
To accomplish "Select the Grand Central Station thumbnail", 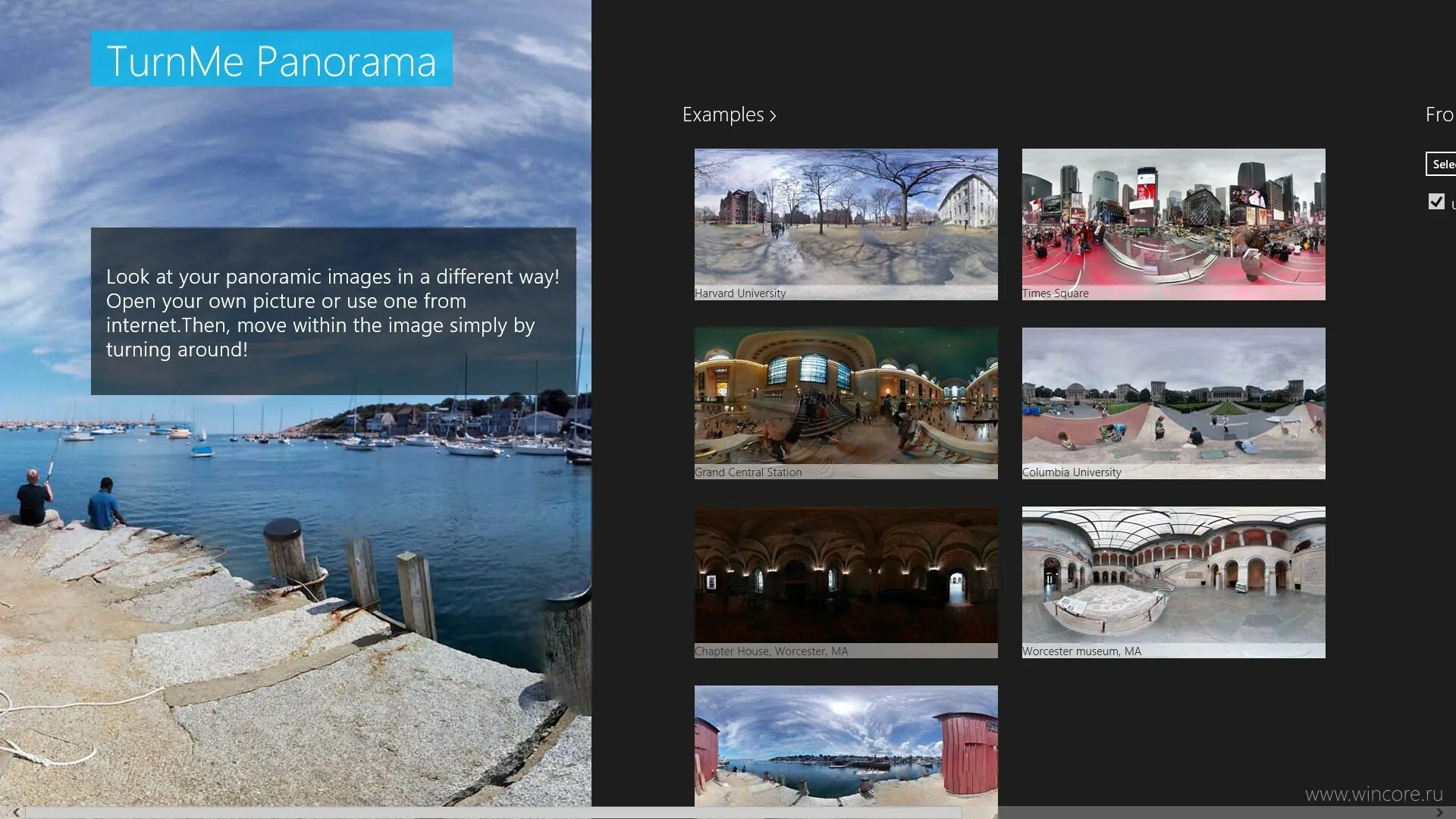I will point(846,403).
